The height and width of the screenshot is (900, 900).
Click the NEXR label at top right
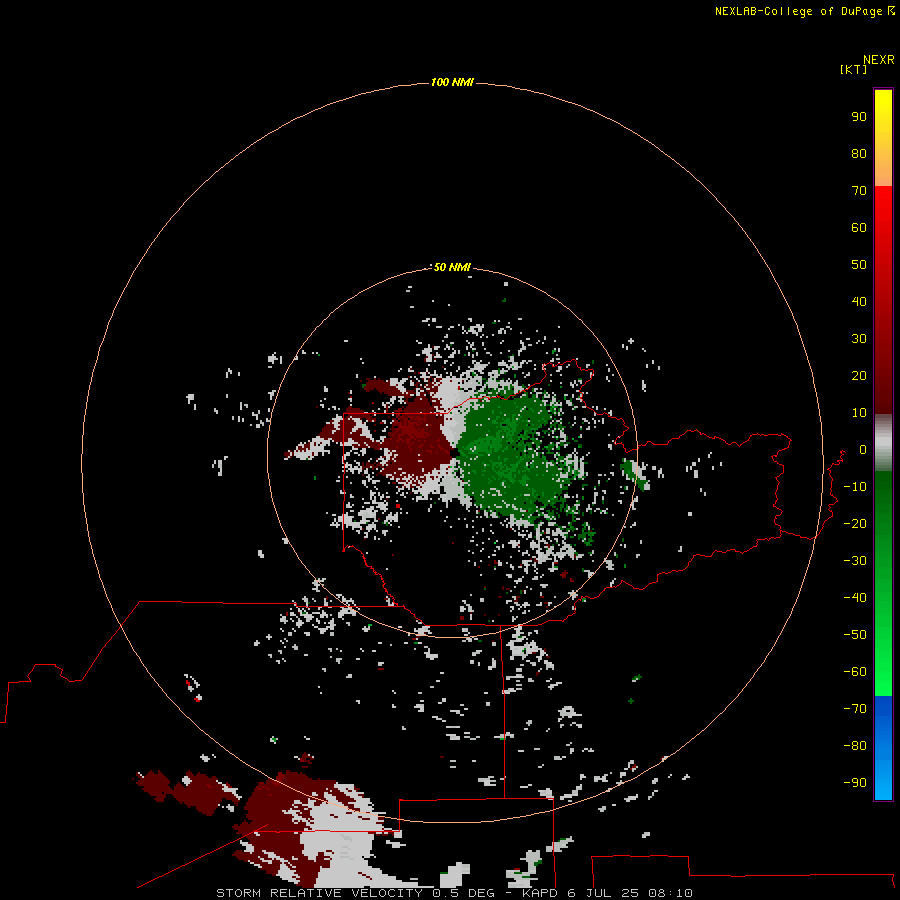click(x=878, y=60)
